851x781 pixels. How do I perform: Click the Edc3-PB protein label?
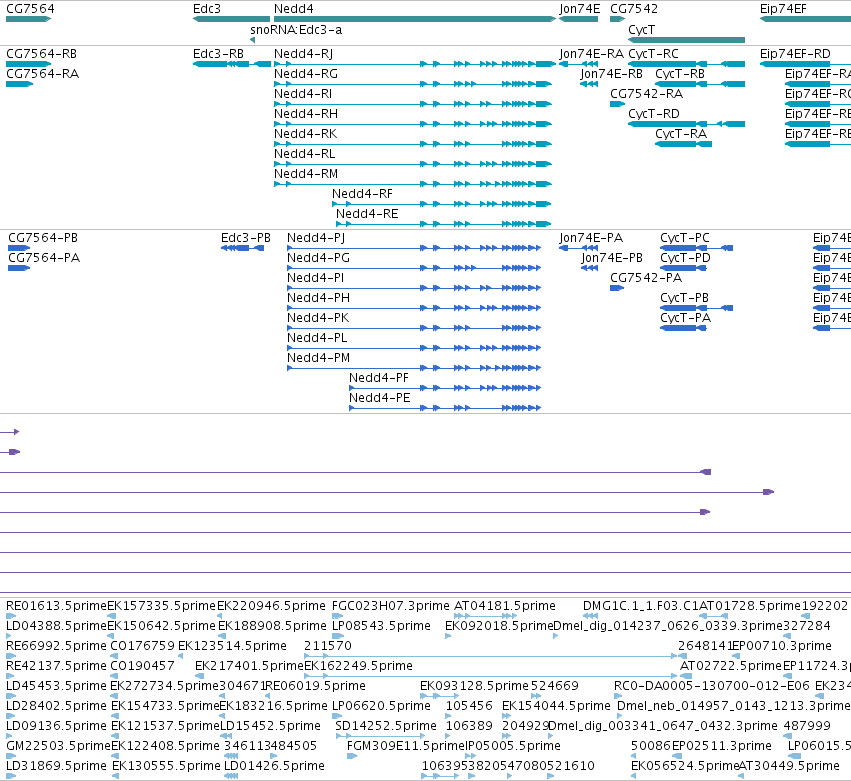[246, 238]
